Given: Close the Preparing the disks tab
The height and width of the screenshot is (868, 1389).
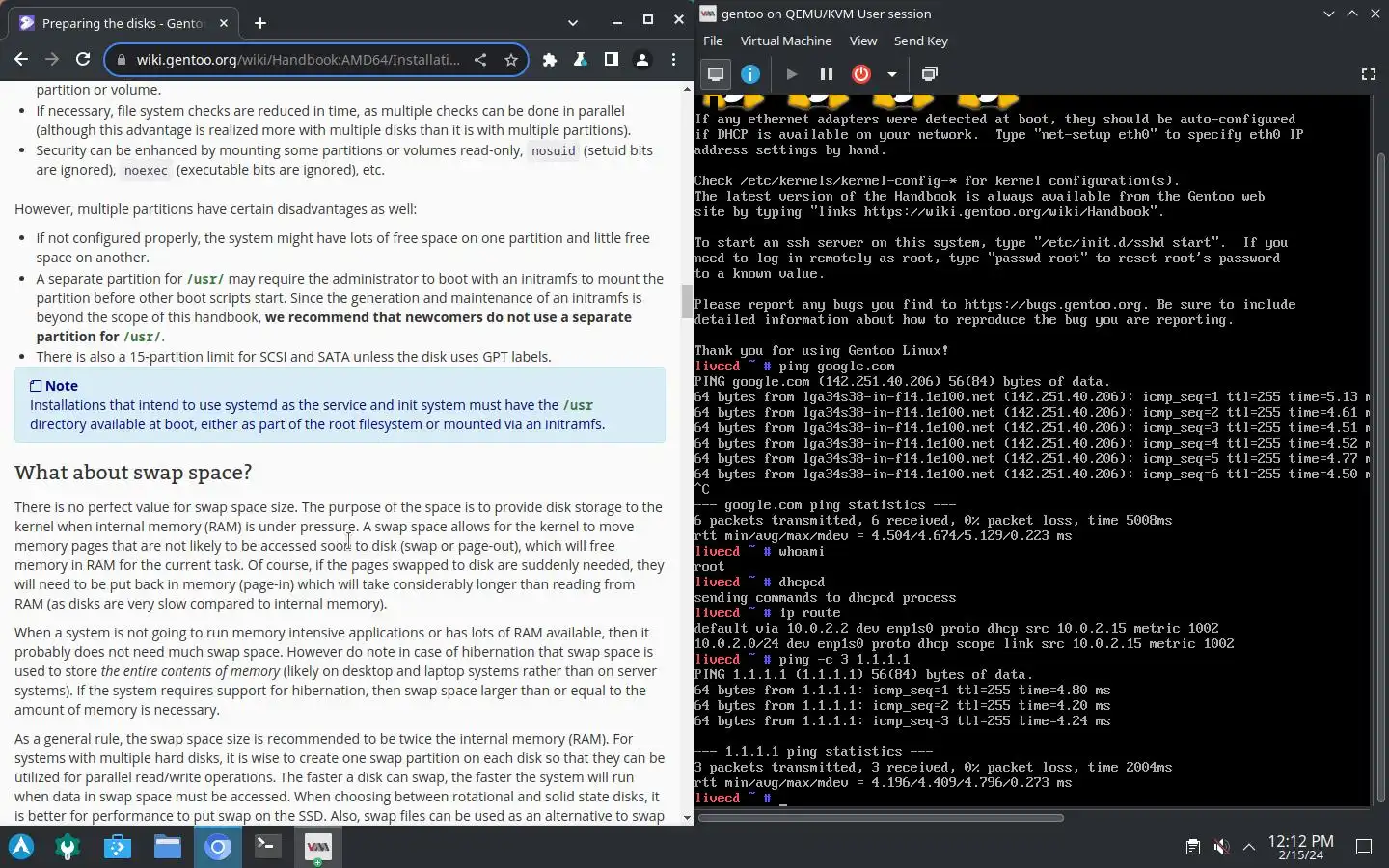Looking at the screenshot, I should (224, 23).
